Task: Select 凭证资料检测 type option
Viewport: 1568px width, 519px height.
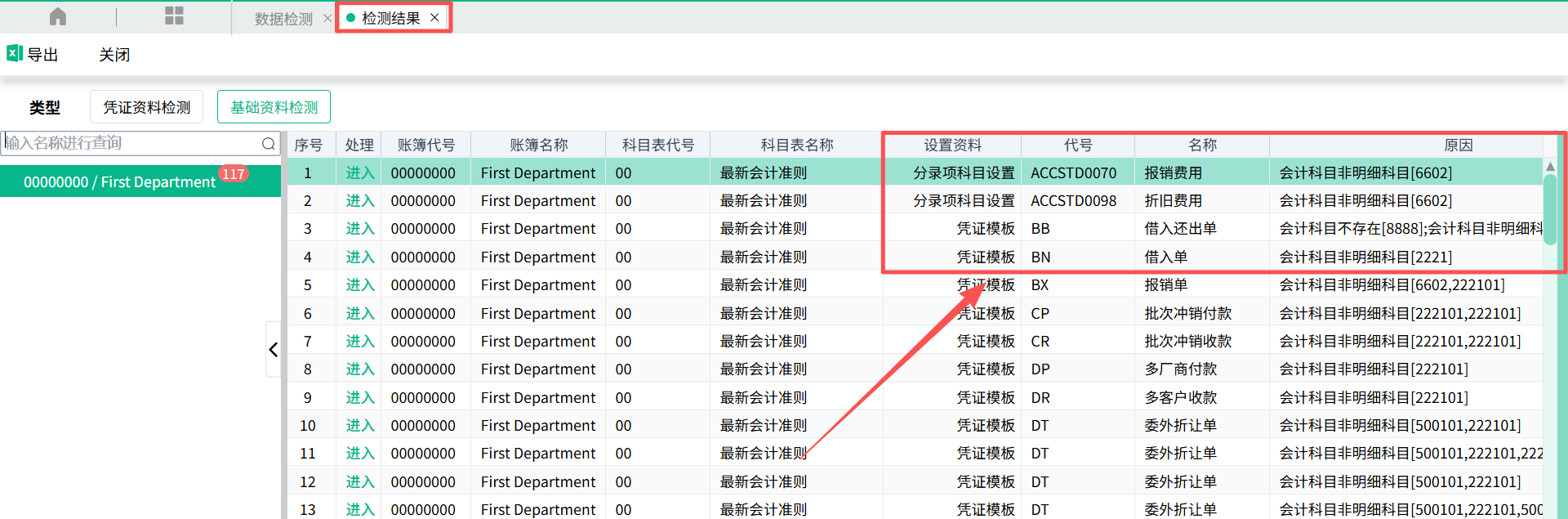Action: [x=147, y=107]
